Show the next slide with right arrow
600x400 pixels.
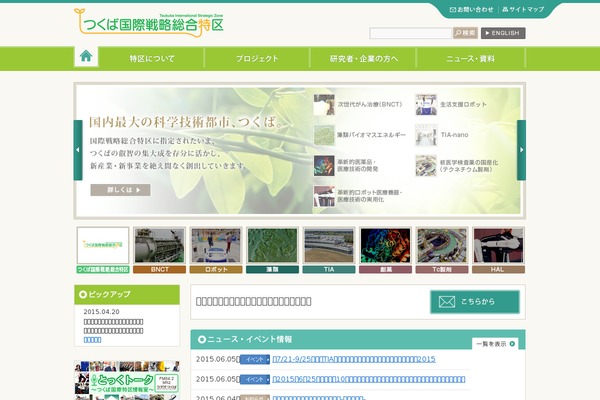click(521, 150)
